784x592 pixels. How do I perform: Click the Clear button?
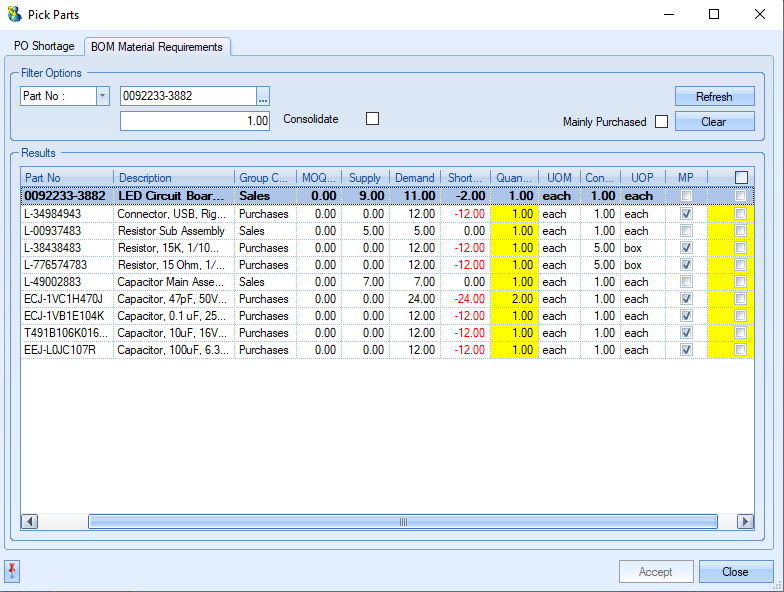click(x=713, y=122)
